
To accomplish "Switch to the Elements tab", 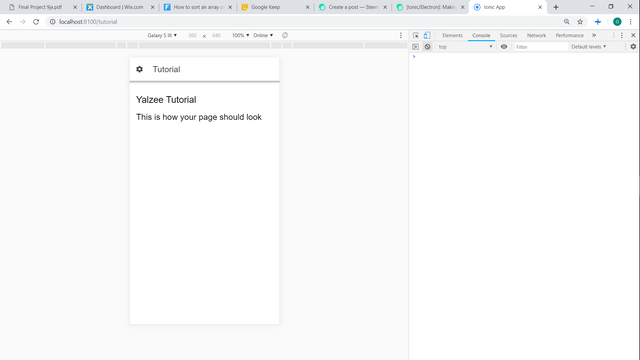I will [452, 36].
